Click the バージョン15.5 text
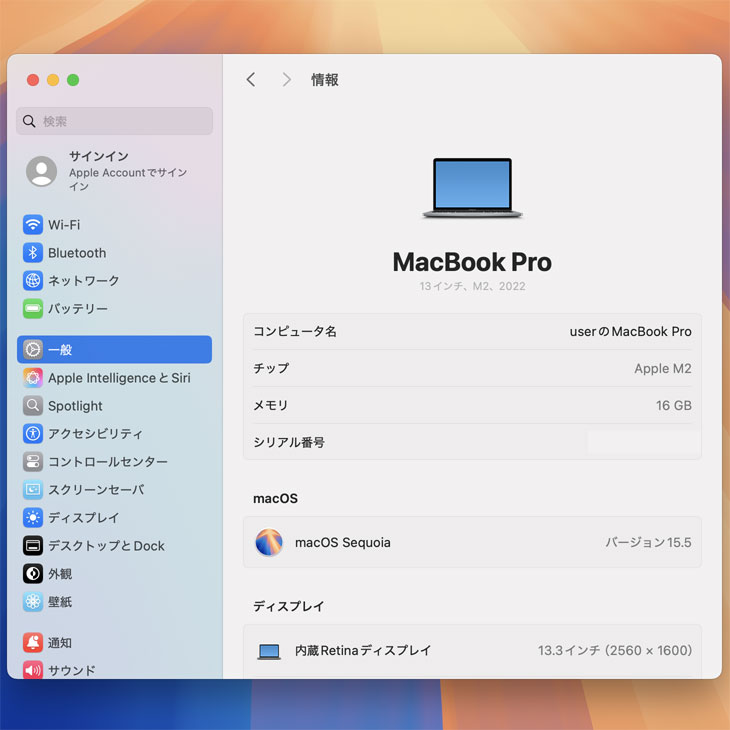 [648, 542]
